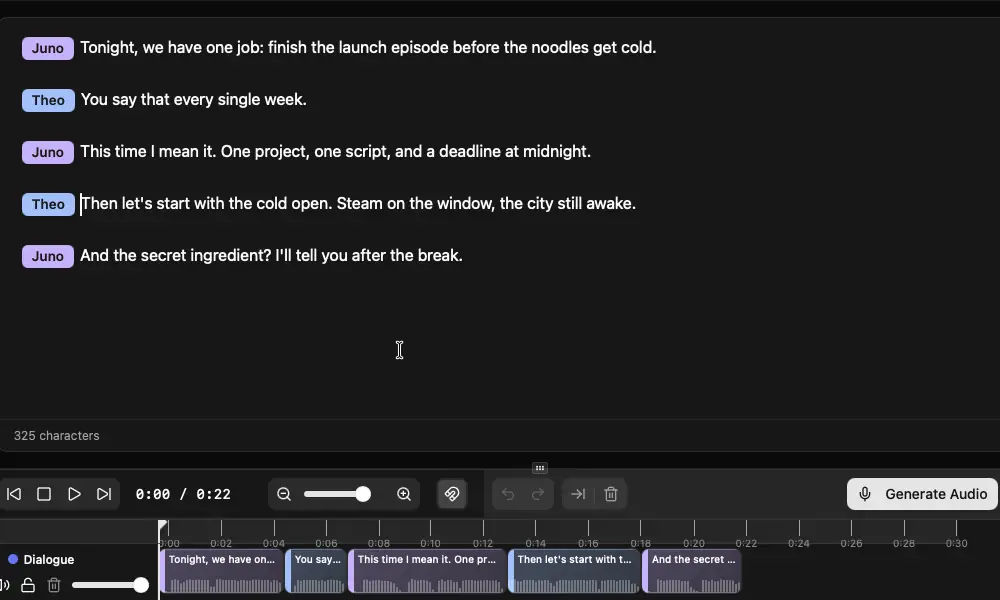Adjust the timeline zoom slider handle
Viewport: 1000px width, 600px height.
(x=363, y=494)
